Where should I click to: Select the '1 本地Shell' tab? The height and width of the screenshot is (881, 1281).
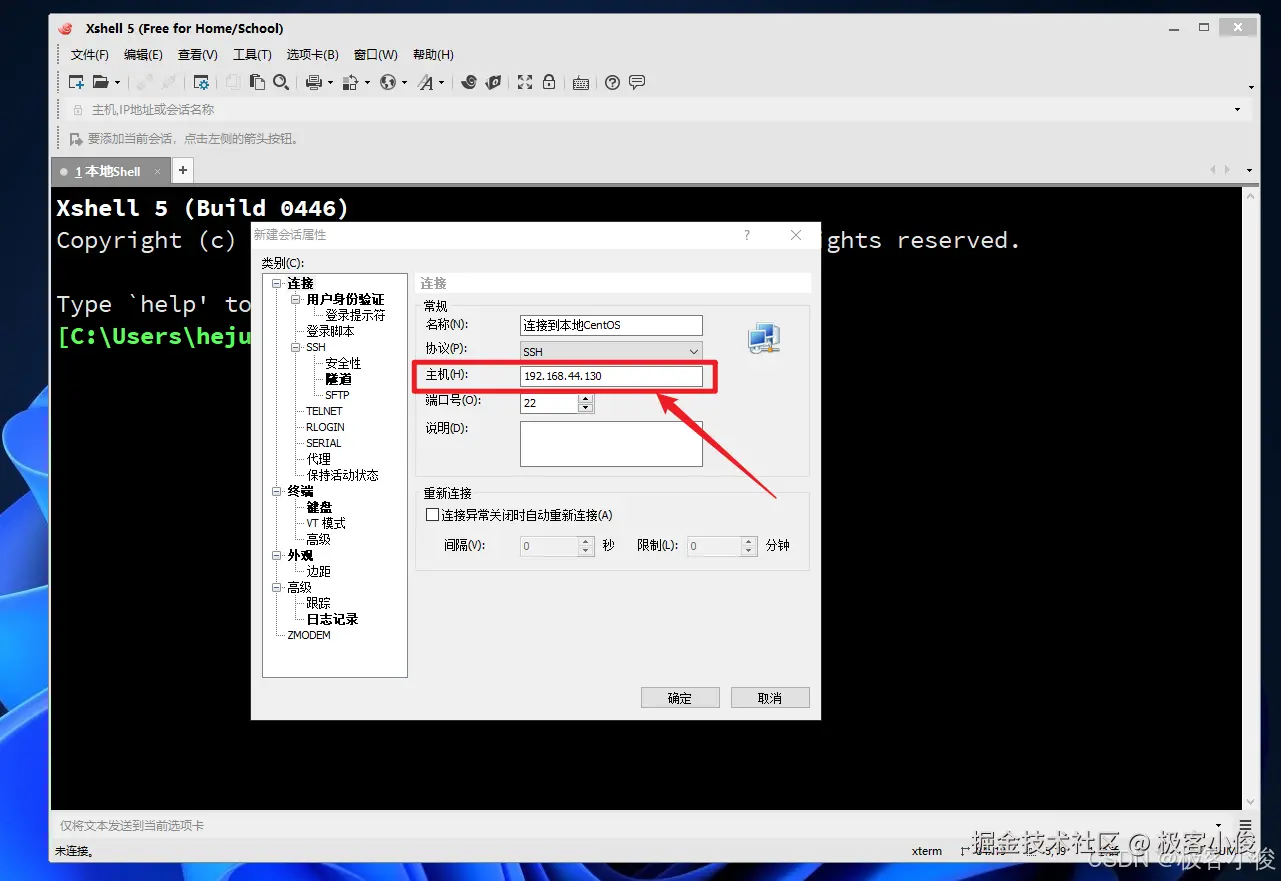(x=108, y=172)
